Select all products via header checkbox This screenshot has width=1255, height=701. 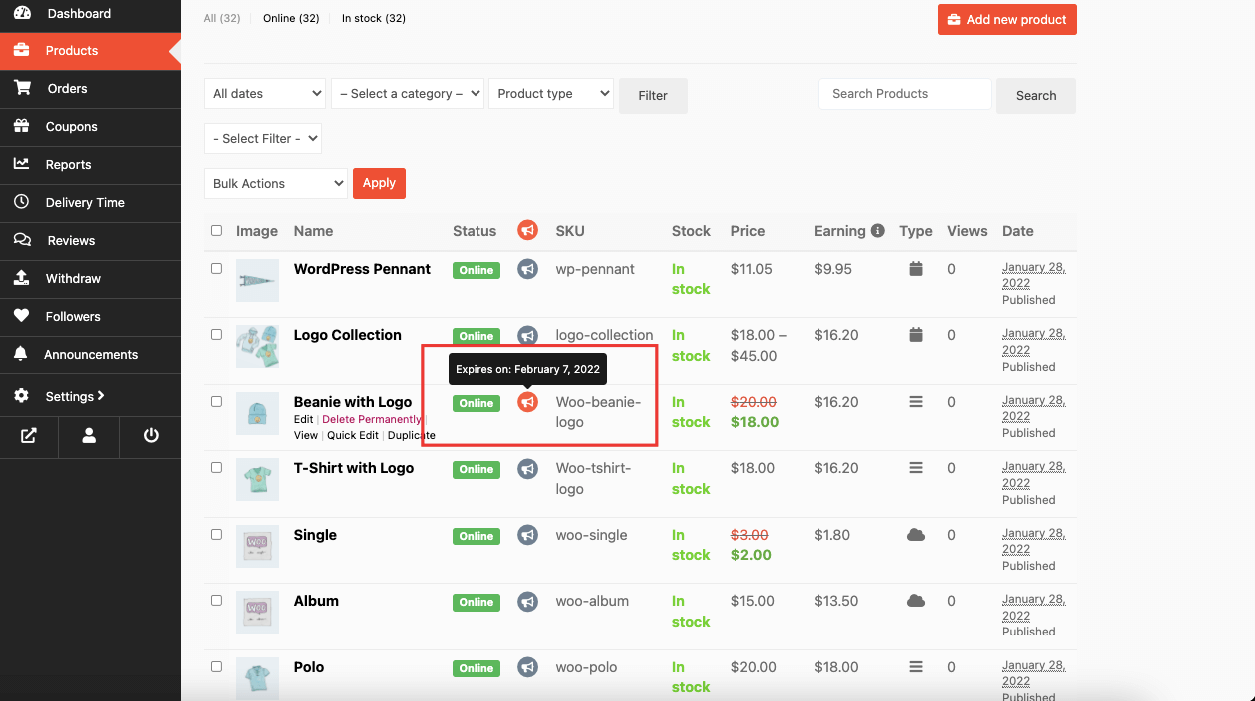216,231
